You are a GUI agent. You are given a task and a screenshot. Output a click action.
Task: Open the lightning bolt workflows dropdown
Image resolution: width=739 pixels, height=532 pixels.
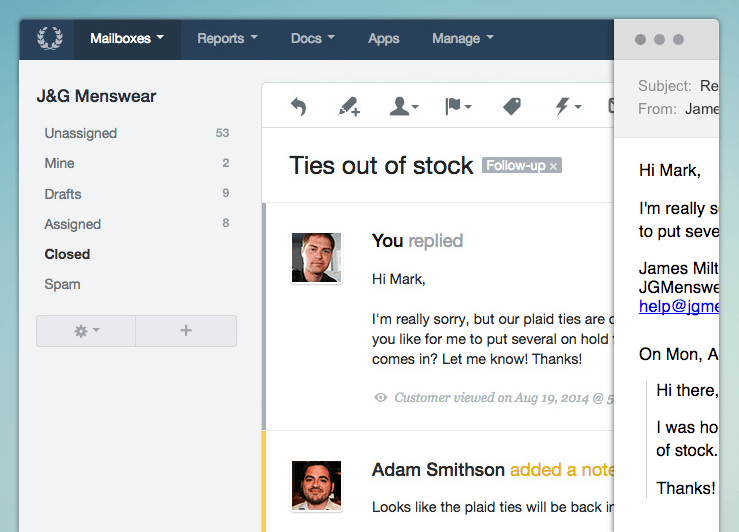tap(568, 106)
